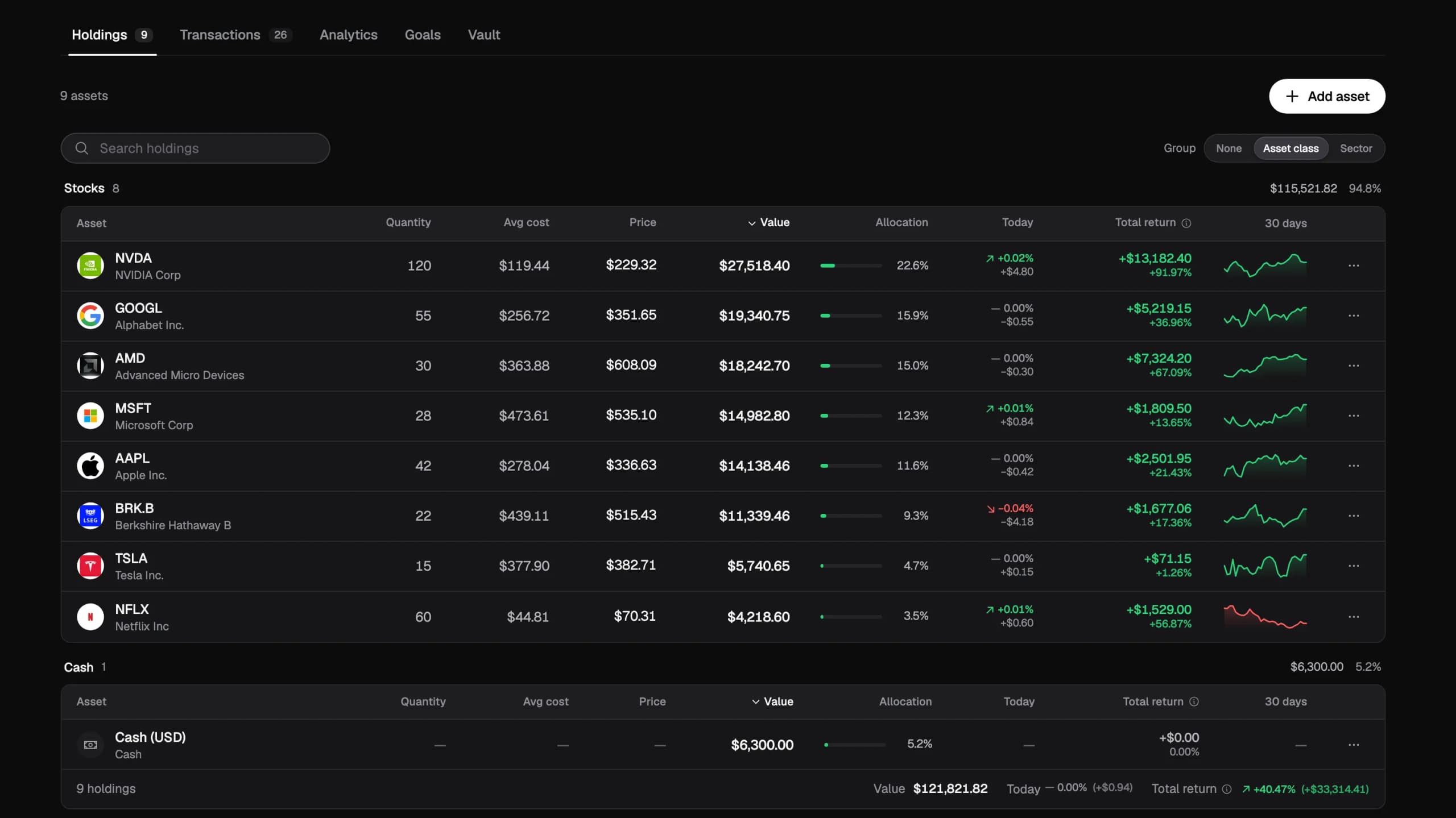Select the Holdings tab
Screen dimensions: 1456x818
(x=112, y=35)
